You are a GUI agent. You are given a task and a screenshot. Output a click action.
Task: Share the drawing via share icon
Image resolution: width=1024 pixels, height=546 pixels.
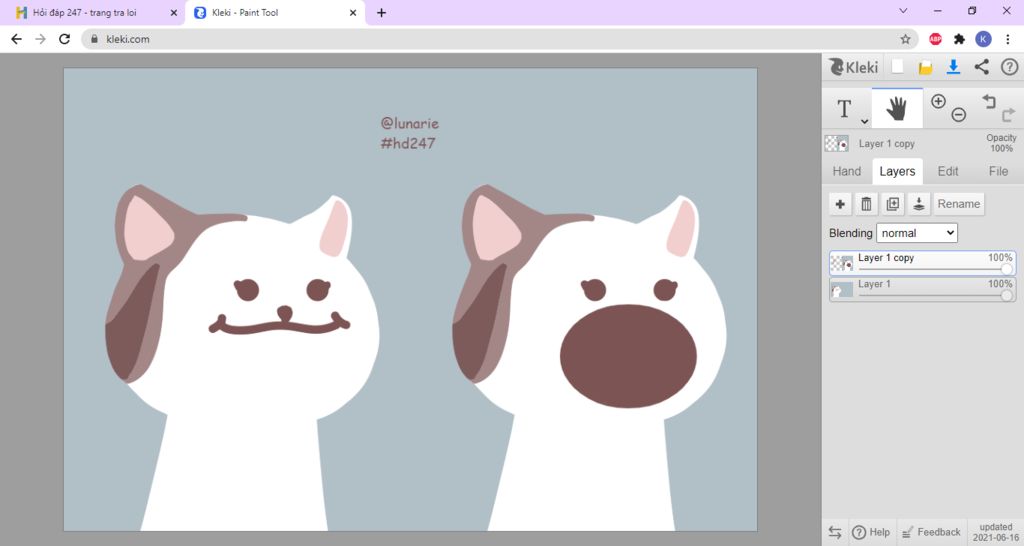pyautogui.click(x=981, y=67)
